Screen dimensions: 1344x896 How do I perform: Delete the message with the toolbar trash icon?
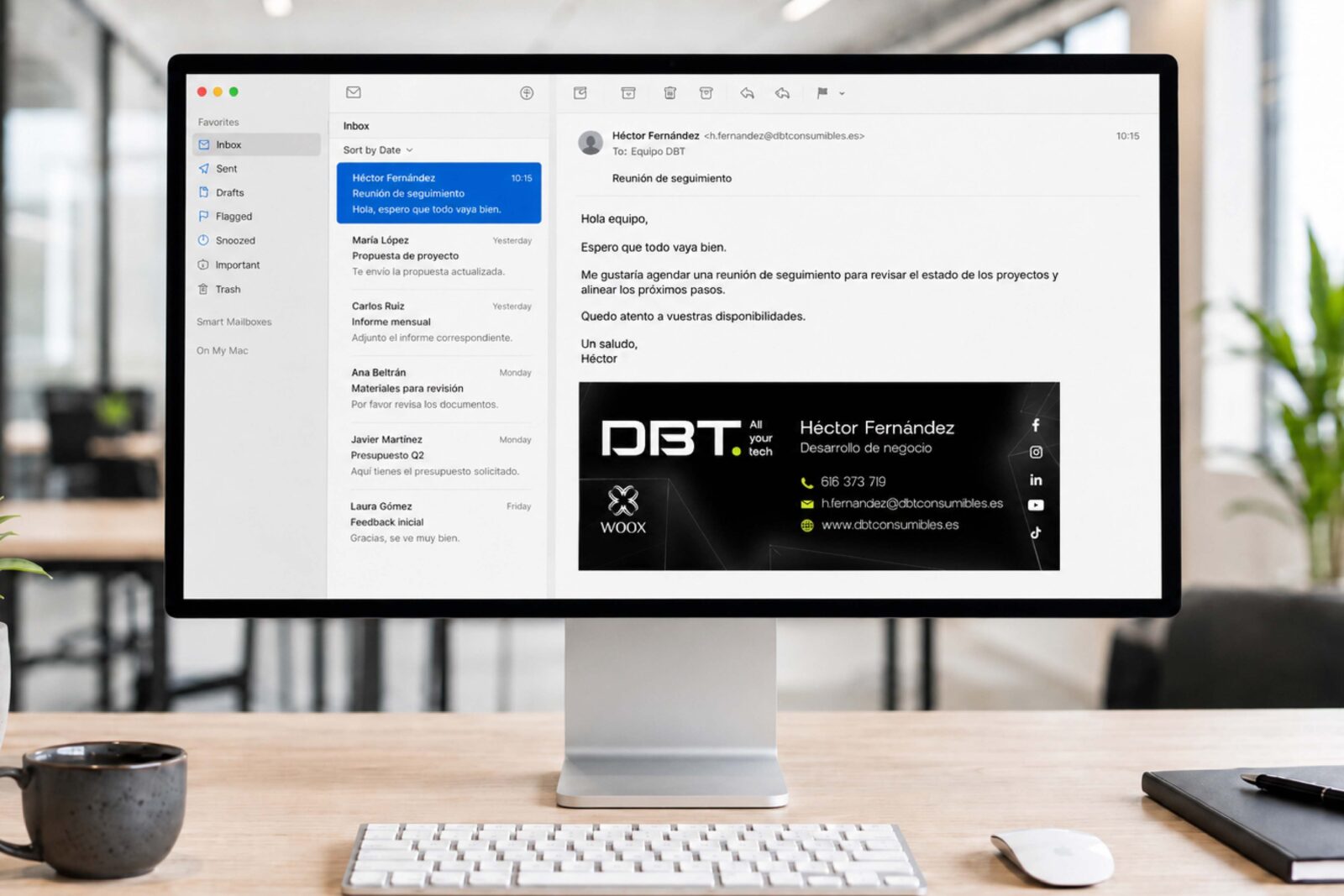coord(670,93)
